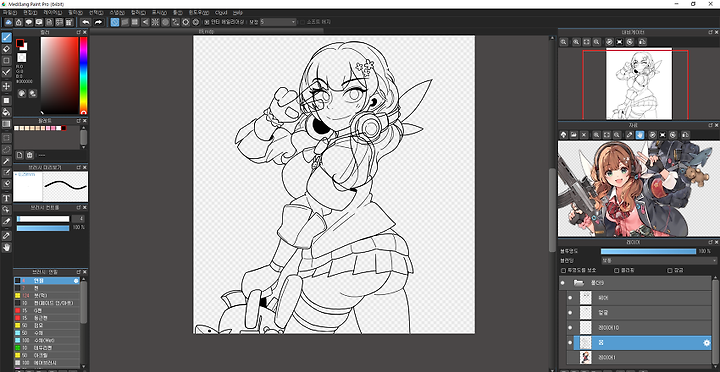Toggle visibility of the selected blue layer
Viewport: 720px width, 372px height.
pyautogui.click(x=570, y=343)
